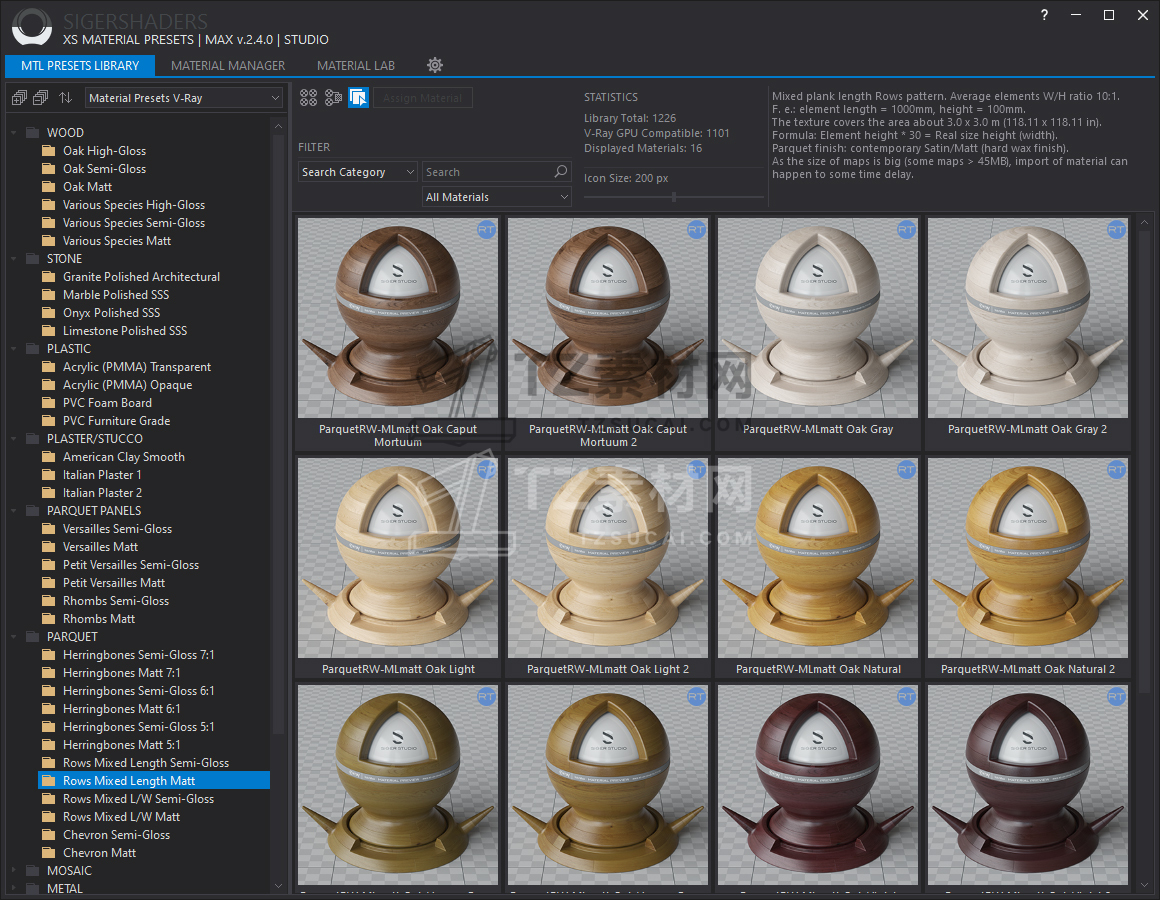Image resolution: width=1160 pixels, height=900 pixels.
Task: Select the "Oak Semi-Gloss" tree row
Action: [154, 169]
